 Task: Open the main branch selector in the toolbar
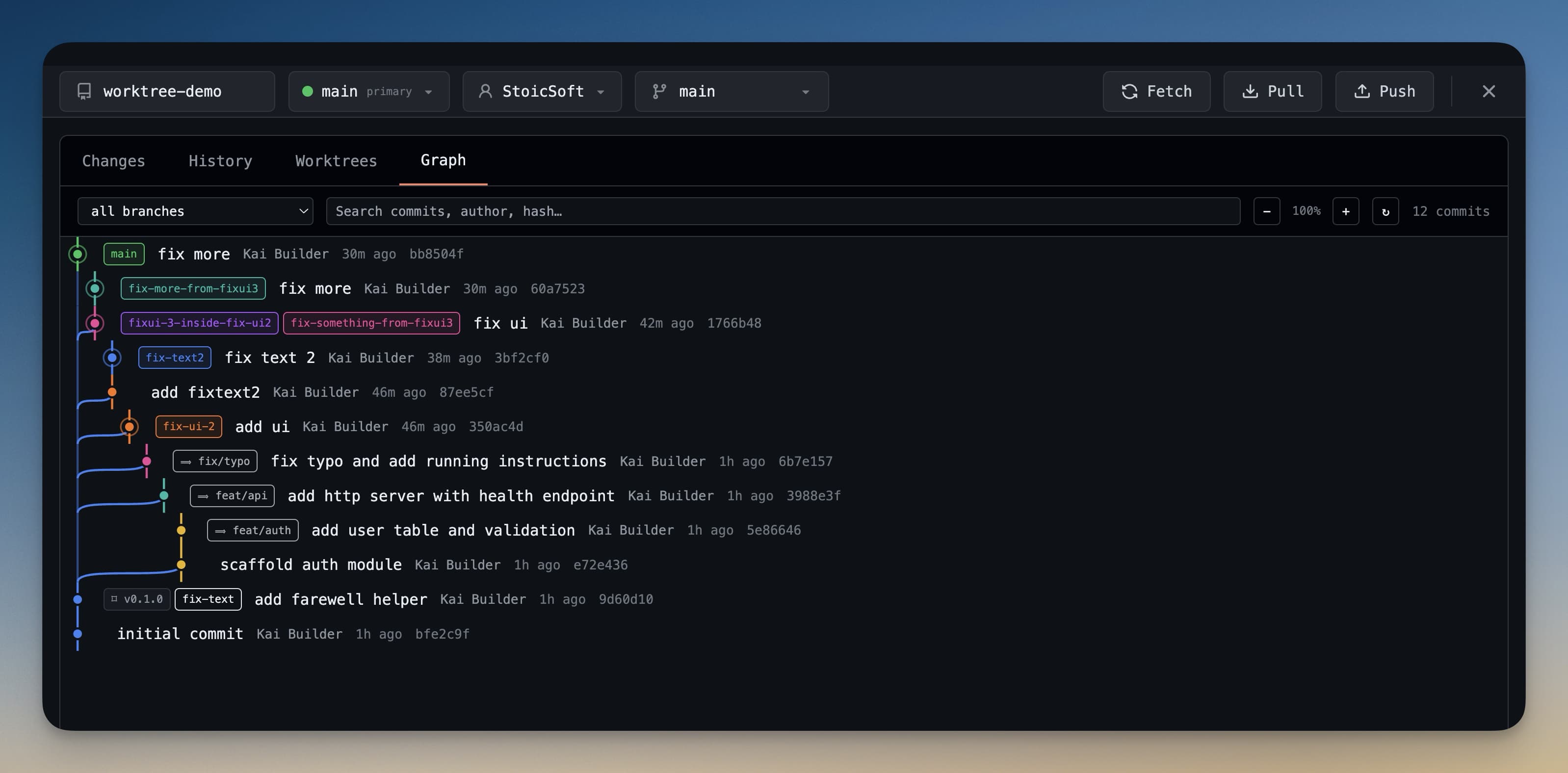[x=805, y=91]
